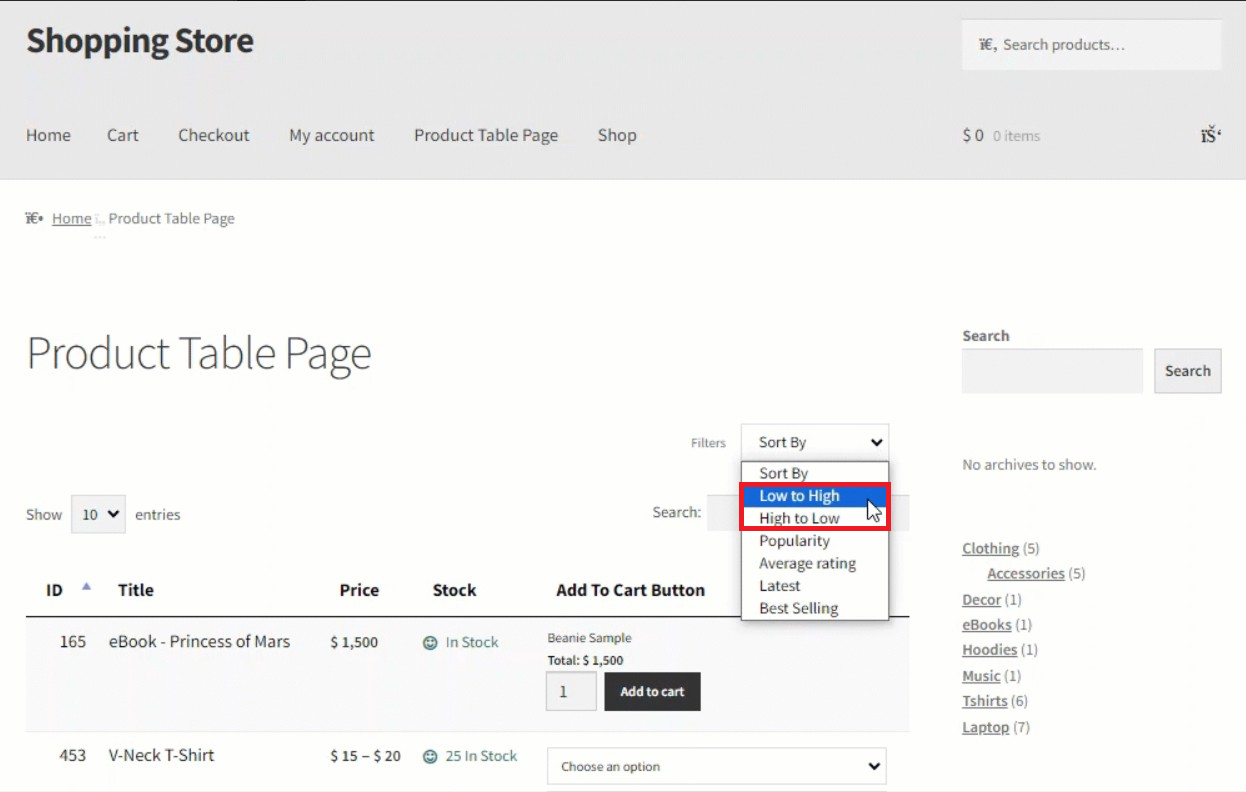Open the Choose an option dropdown
The height and width of the screenshot is (792, 1246).
716,767
